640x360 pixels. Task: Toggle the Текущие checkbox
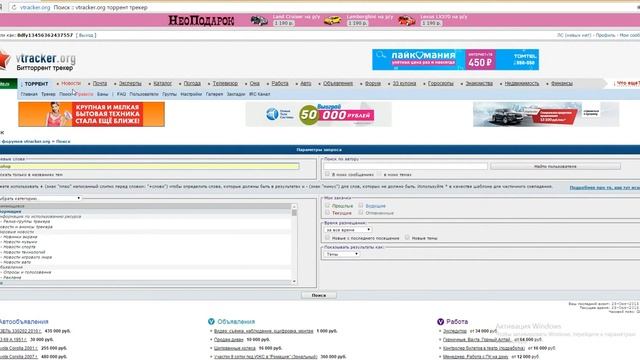click(327, 213)
